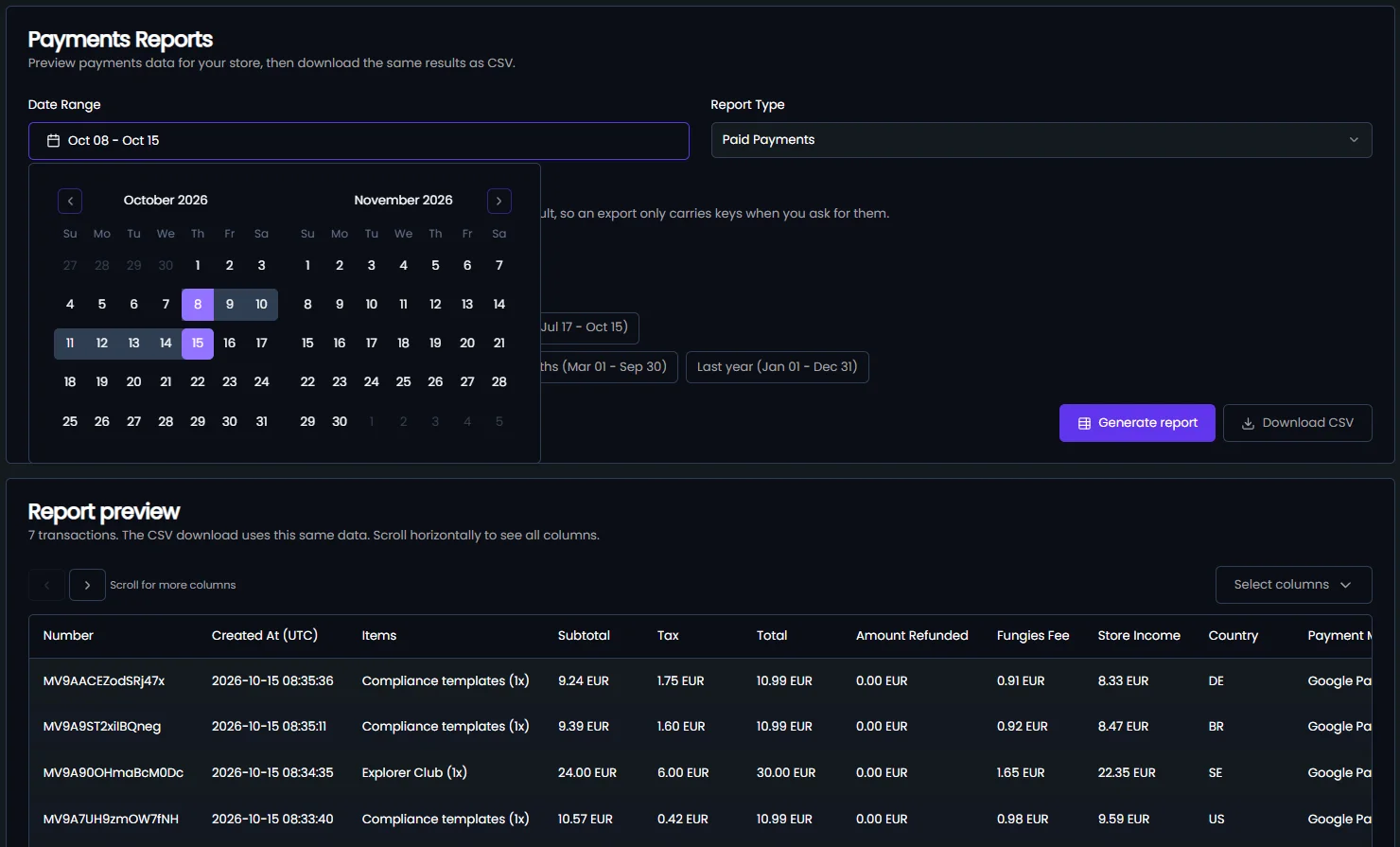Click the Amount Refunded column header

(912, 636)
